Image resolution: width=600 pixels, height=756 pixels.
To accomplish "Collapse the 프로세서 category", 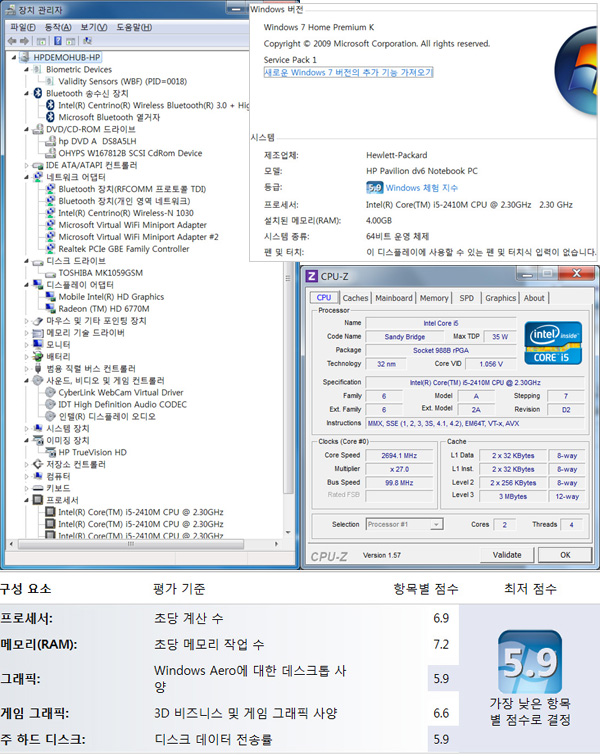I will [x=27, y=500].
